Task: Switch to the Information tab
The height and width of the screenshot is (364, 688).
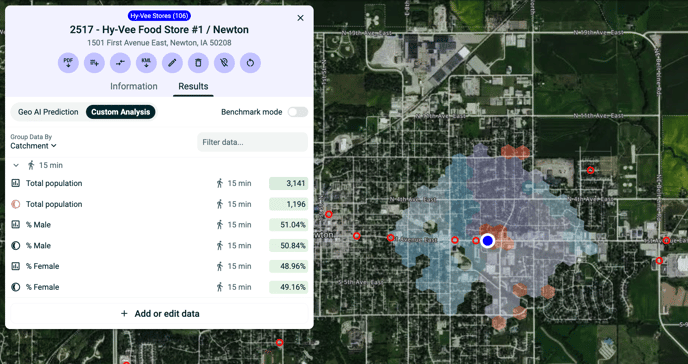Action: click(134, 86)
